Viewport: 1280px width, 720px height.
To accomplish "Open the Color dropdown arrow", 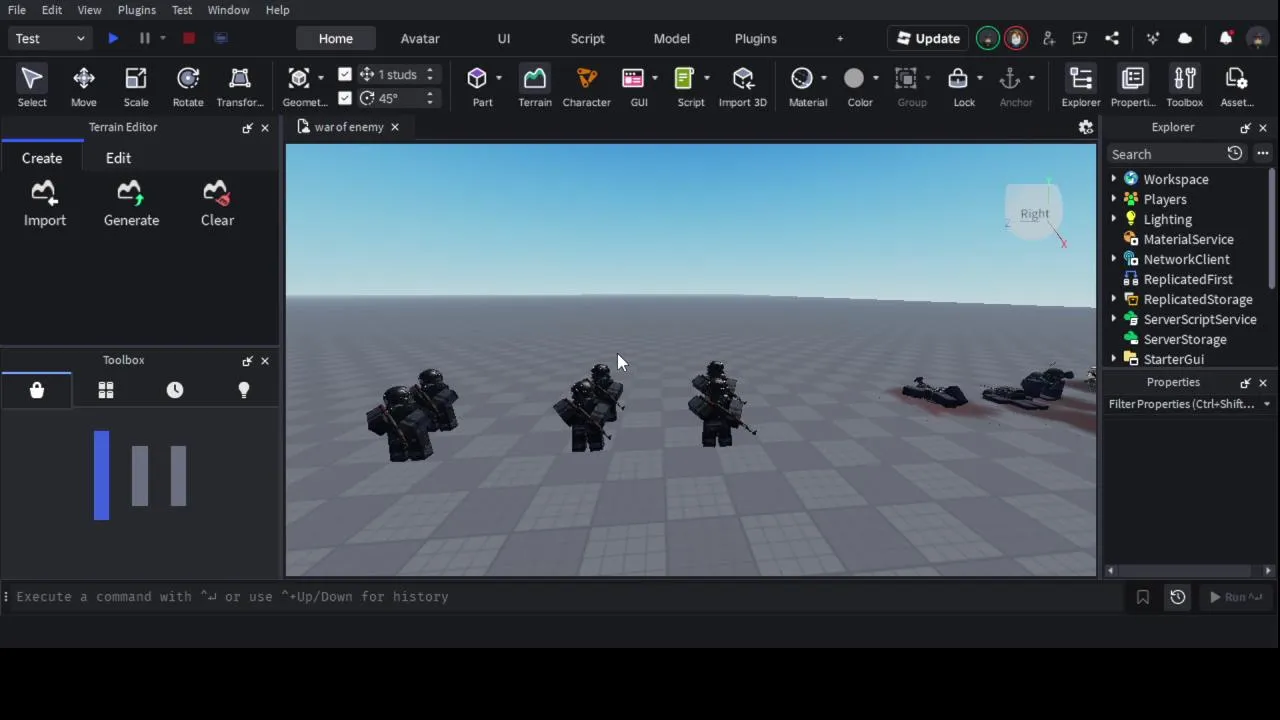I will pos(875,78).
